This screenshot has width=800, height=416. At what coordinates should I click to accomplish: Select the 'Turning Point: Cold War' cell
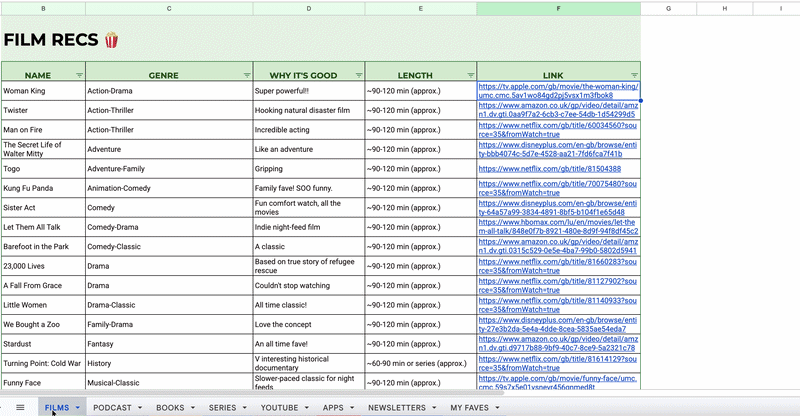[x=43, y=363]
